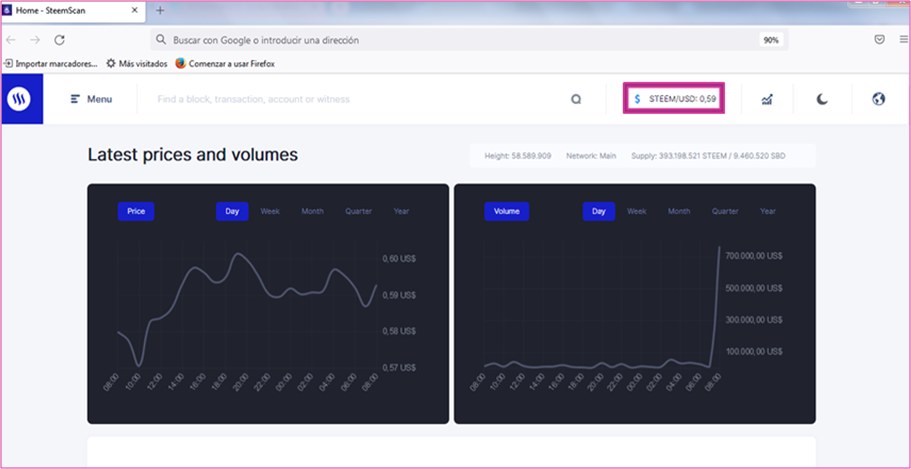Click the 700.000,00 US$ volume axis label
The image size is (911, 469).
pyautogui.click(x=754, y=256)
